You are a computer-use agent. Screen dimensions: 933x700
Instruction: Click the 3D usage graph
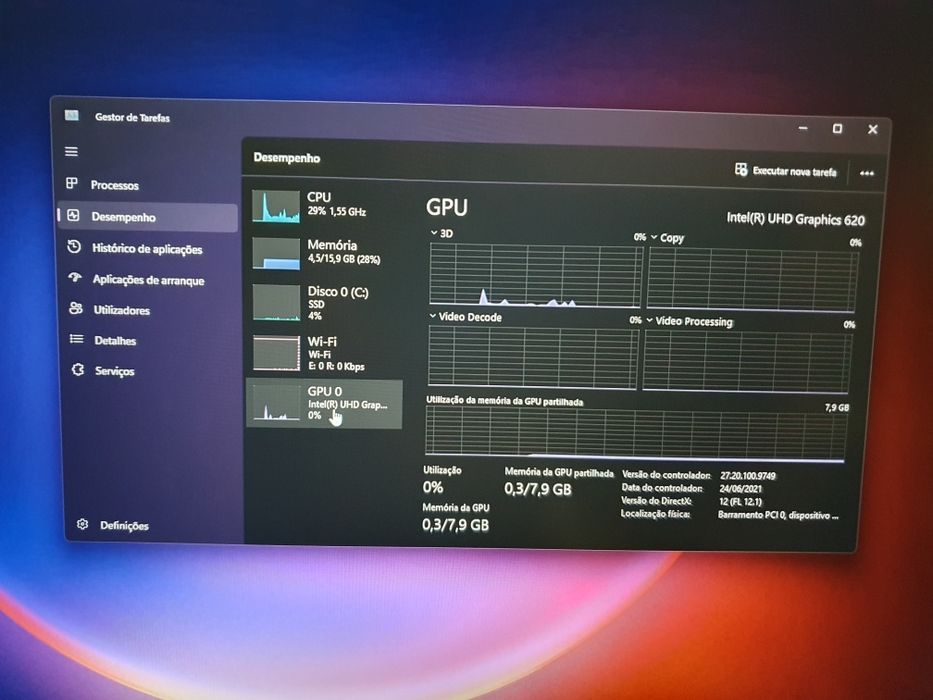(536, 275)
